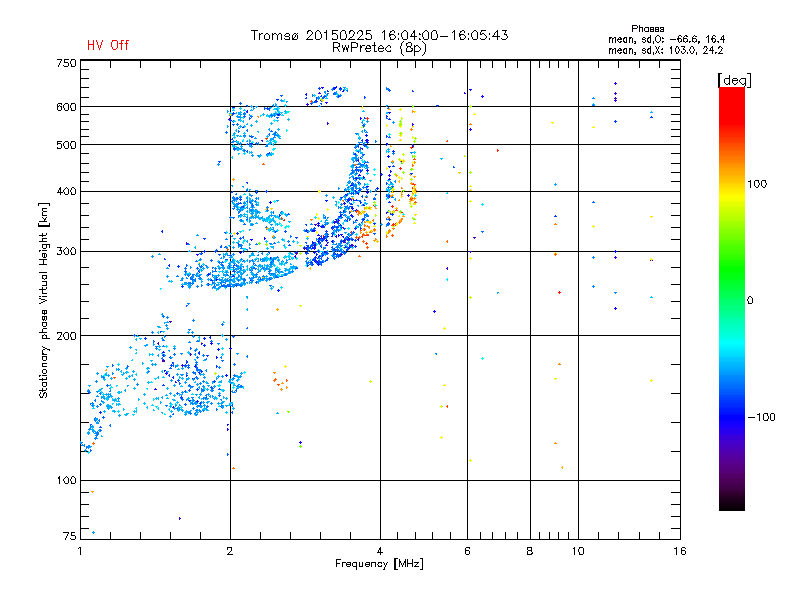Click x-axis tick label '16'
Viewport: 800px width, 600px height.
click(680, 551)
